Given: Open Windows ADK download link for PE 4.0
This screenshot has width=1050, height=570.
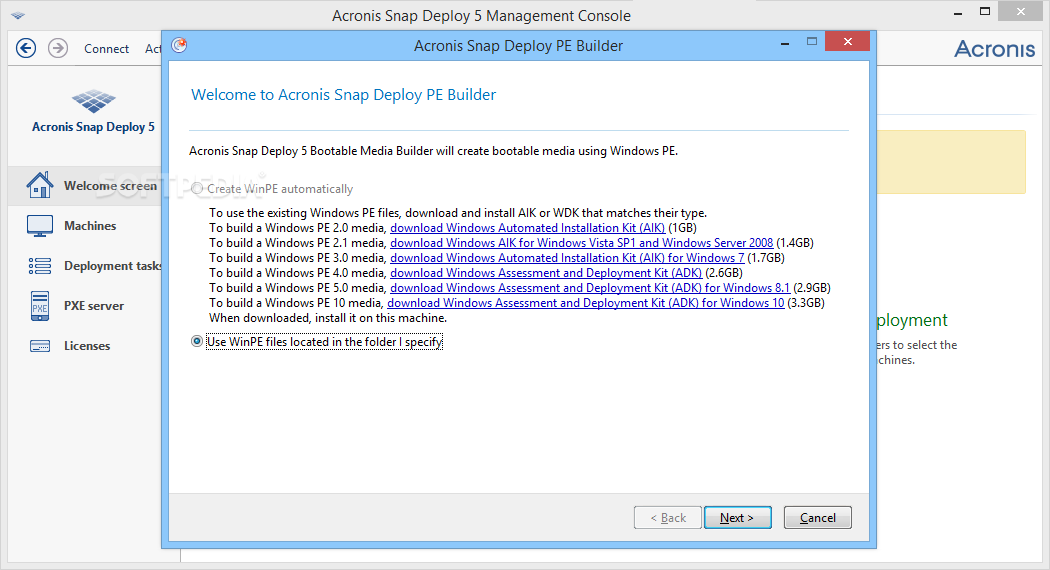Looking at the screenshot, I should (x=546, y=273).
